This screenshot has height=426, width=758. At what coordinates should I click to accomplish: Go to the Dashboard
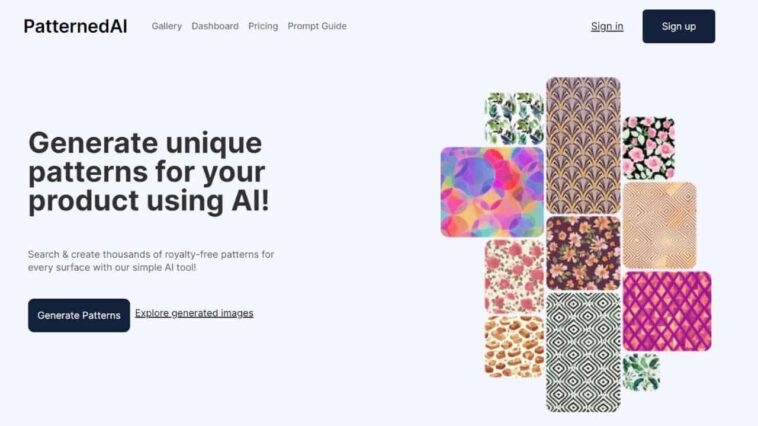tap(215, 26)
